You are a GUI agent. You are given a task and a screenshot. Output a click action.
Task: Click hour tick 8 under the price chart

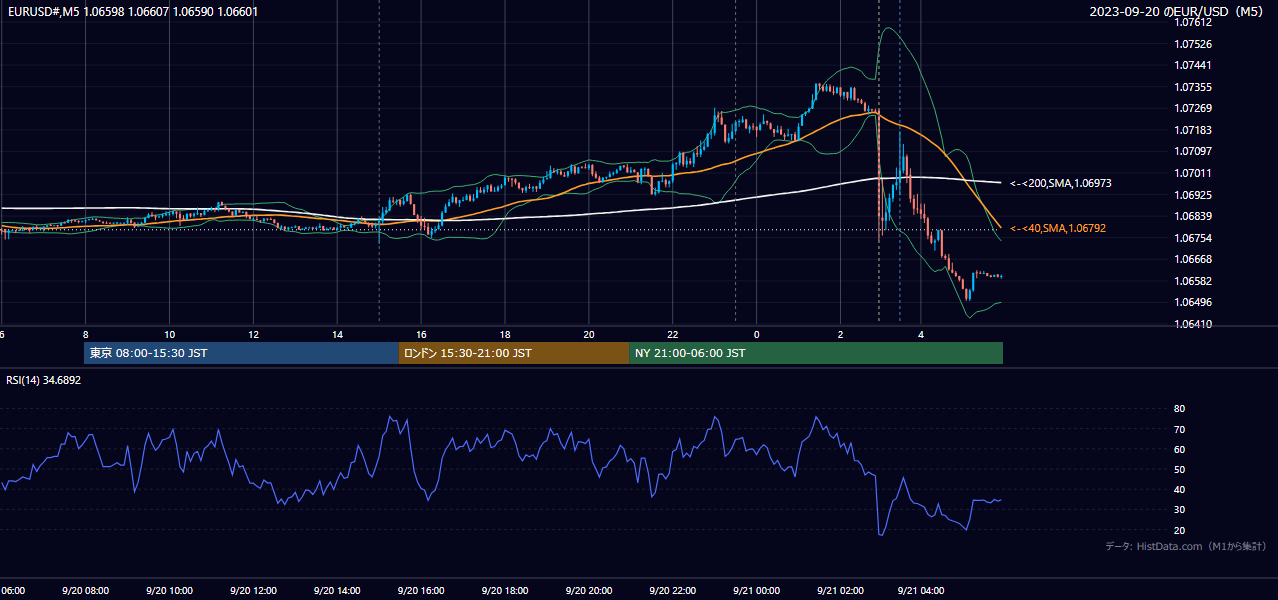(x=86, y=334)
